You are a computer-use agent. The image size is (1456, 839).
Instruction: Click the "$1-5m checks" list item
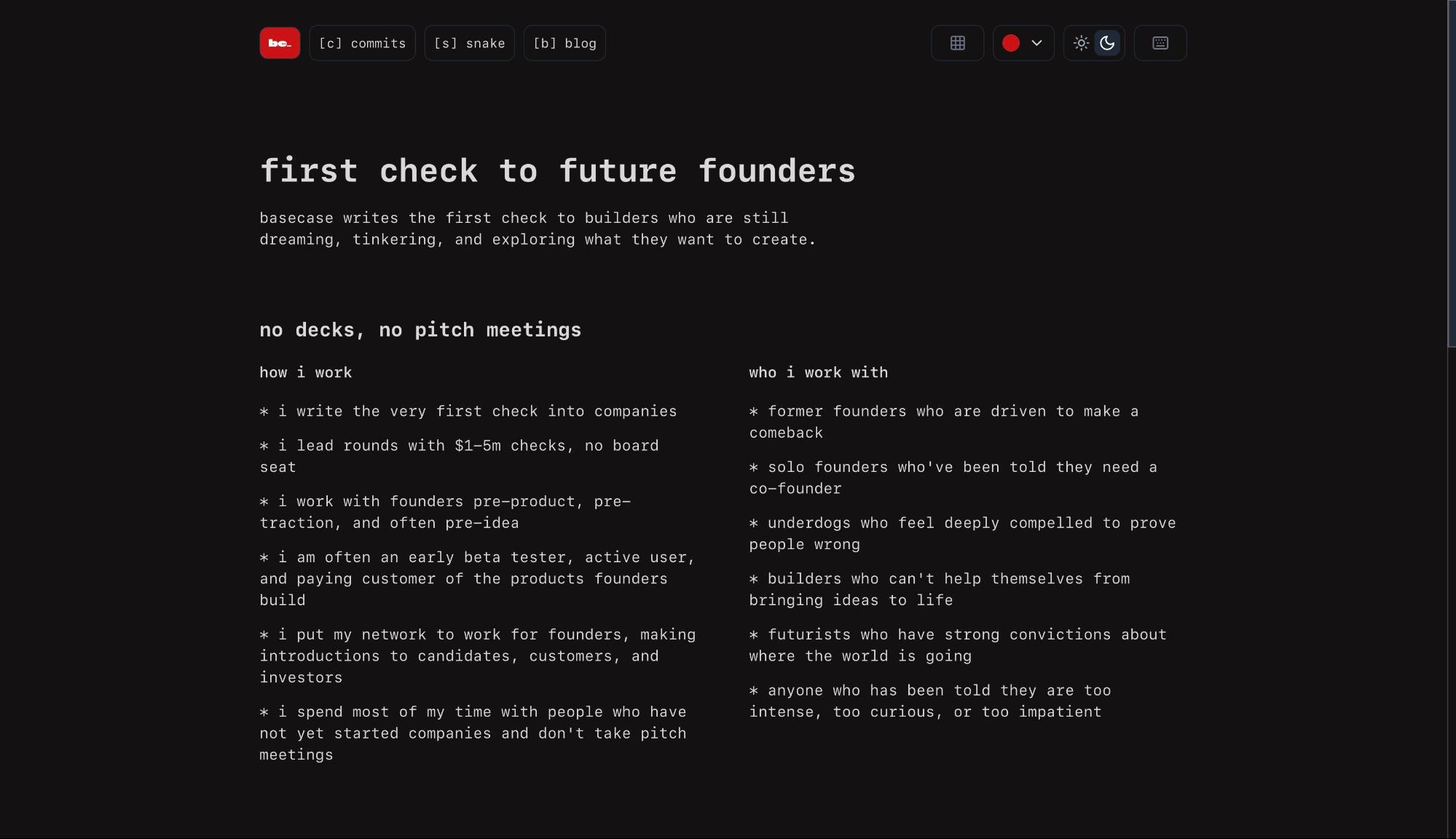pyautogui.click(x=459, y=456)
